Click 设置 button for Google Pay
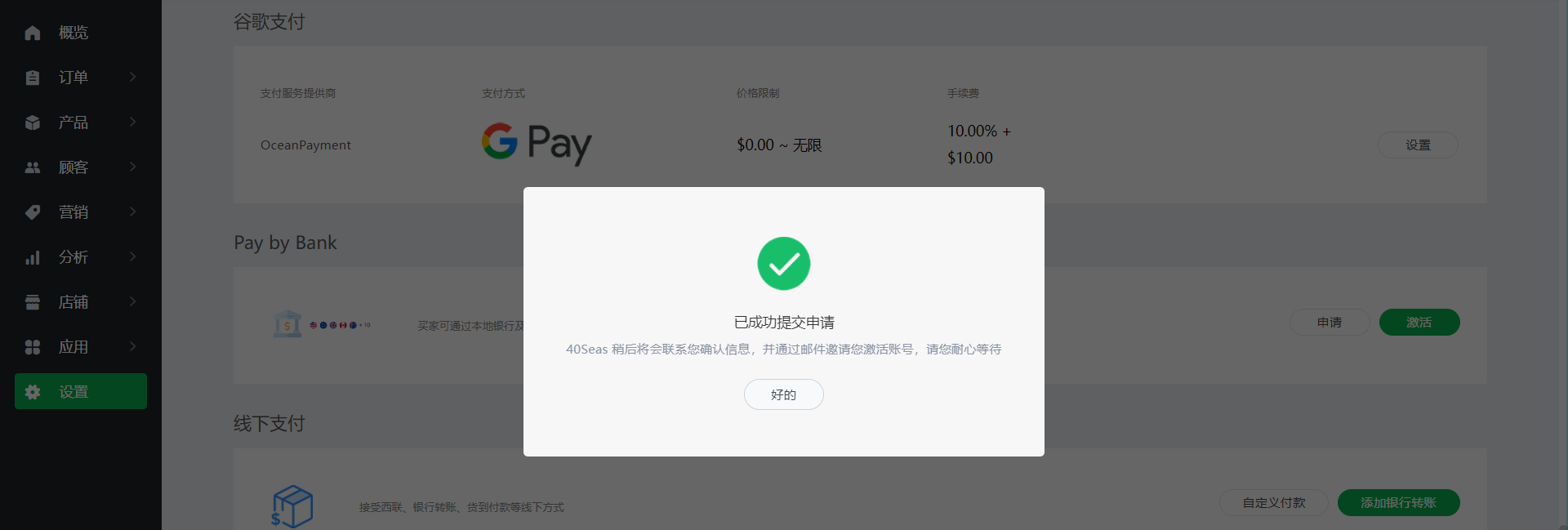The height and width of the screenshot is (530, 1568). [x=1418, y=145]
